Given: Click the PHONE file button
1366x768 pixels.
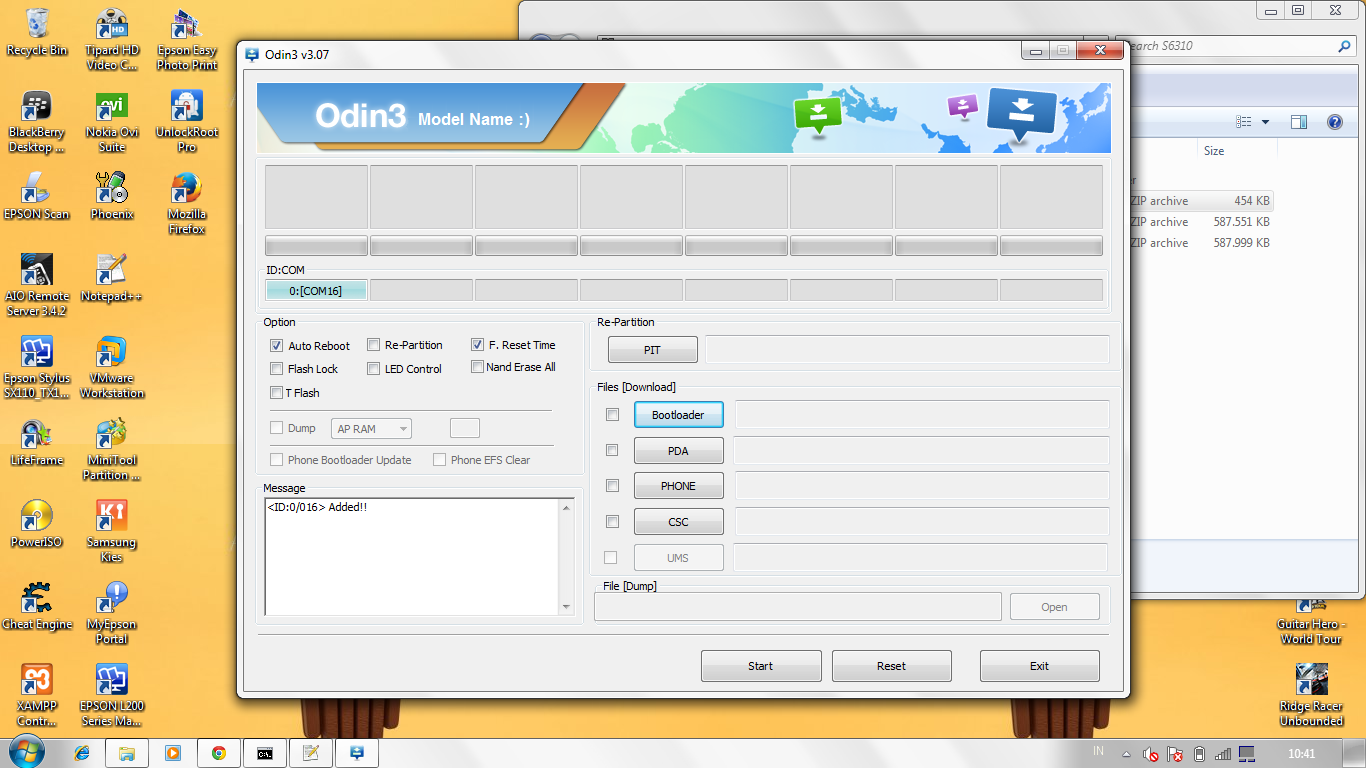Looking at the screenshot, I should coord(678,486).
